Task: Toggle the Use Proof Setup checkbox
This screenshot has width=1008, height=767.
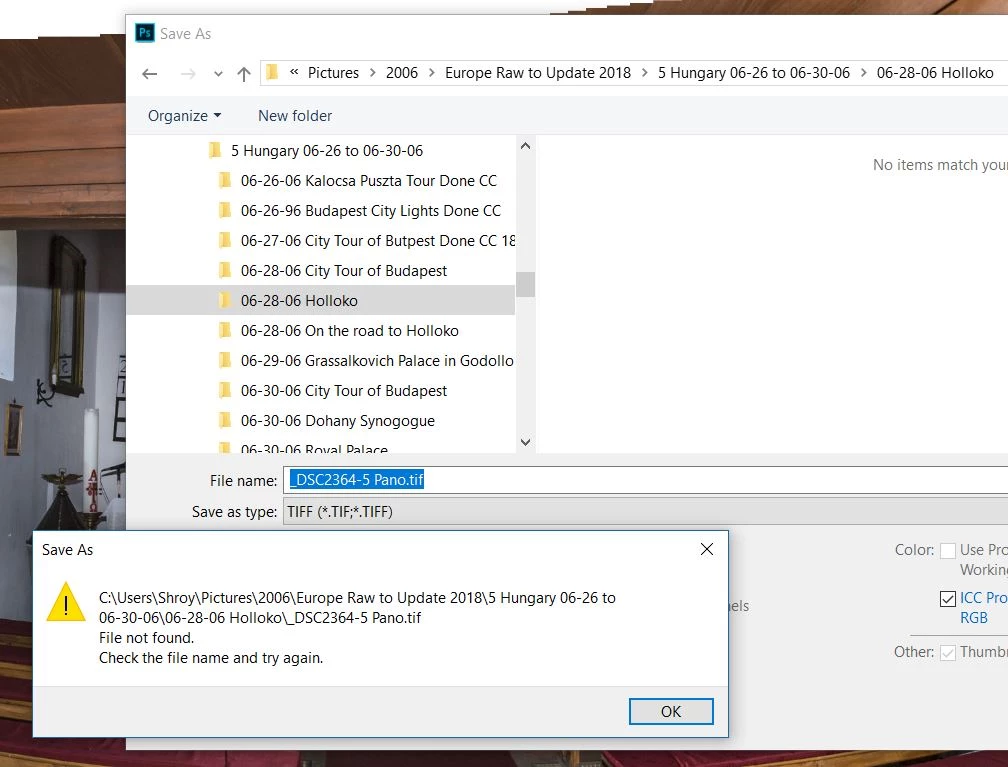Action: click(948, 550)
